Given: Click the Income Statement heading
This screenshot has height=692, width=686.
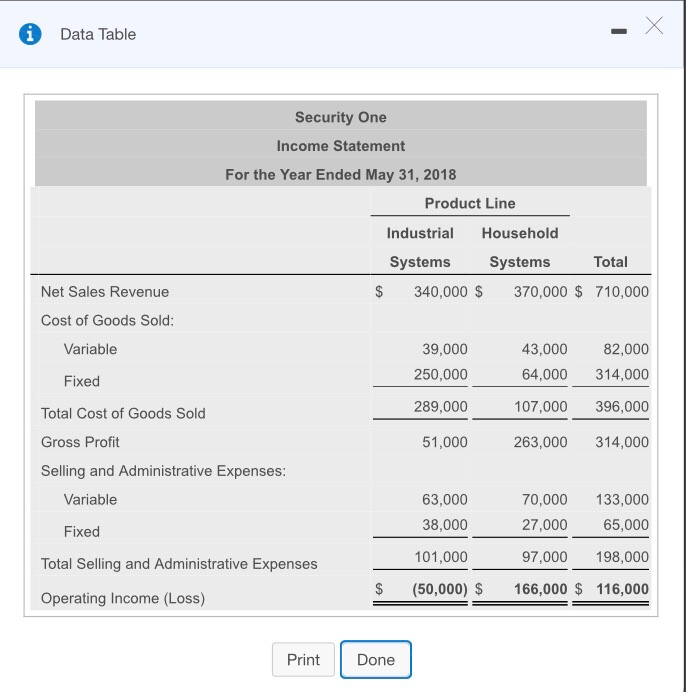Looking at the screenshot, I should coord(341,146).
